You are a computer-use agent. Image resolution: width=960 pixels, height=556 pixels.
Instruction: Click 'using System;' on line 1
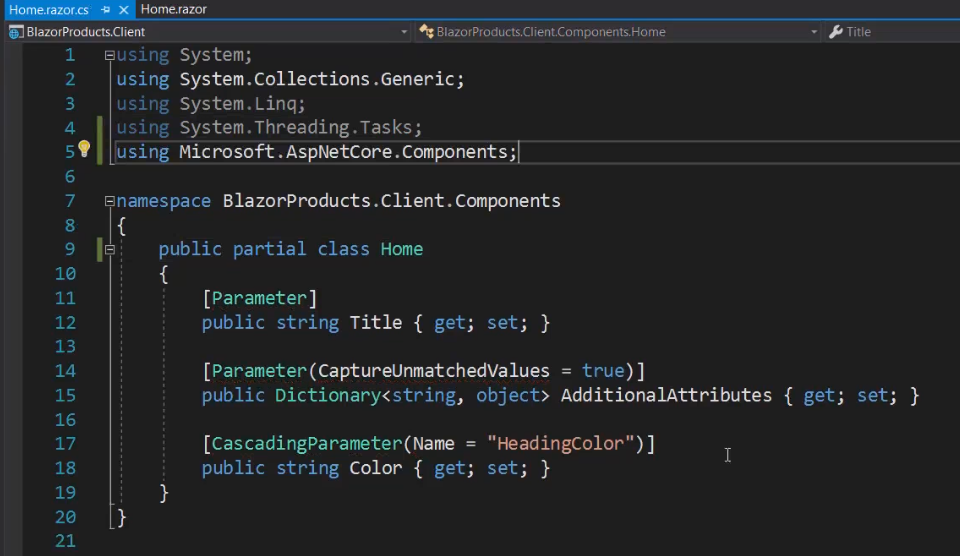click(184, 55)
